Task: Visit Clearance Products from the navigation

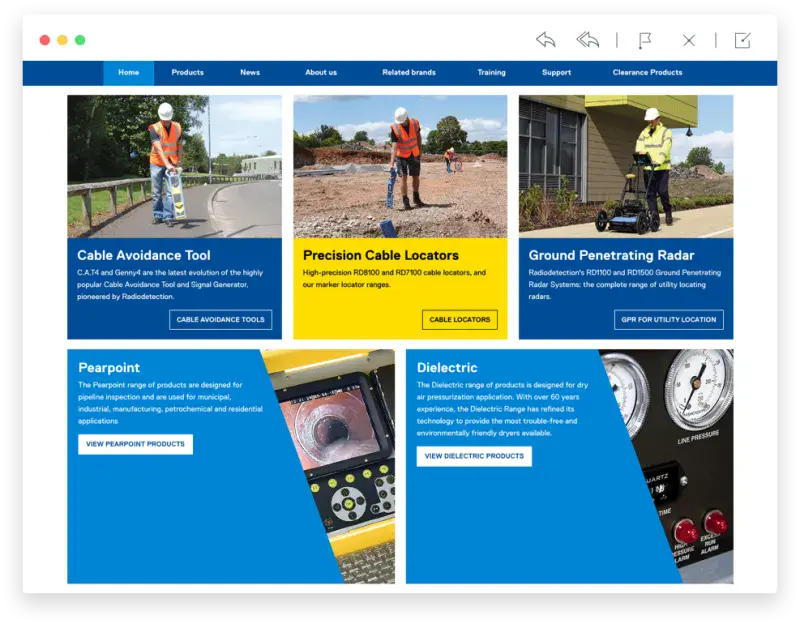Action: 647,72
